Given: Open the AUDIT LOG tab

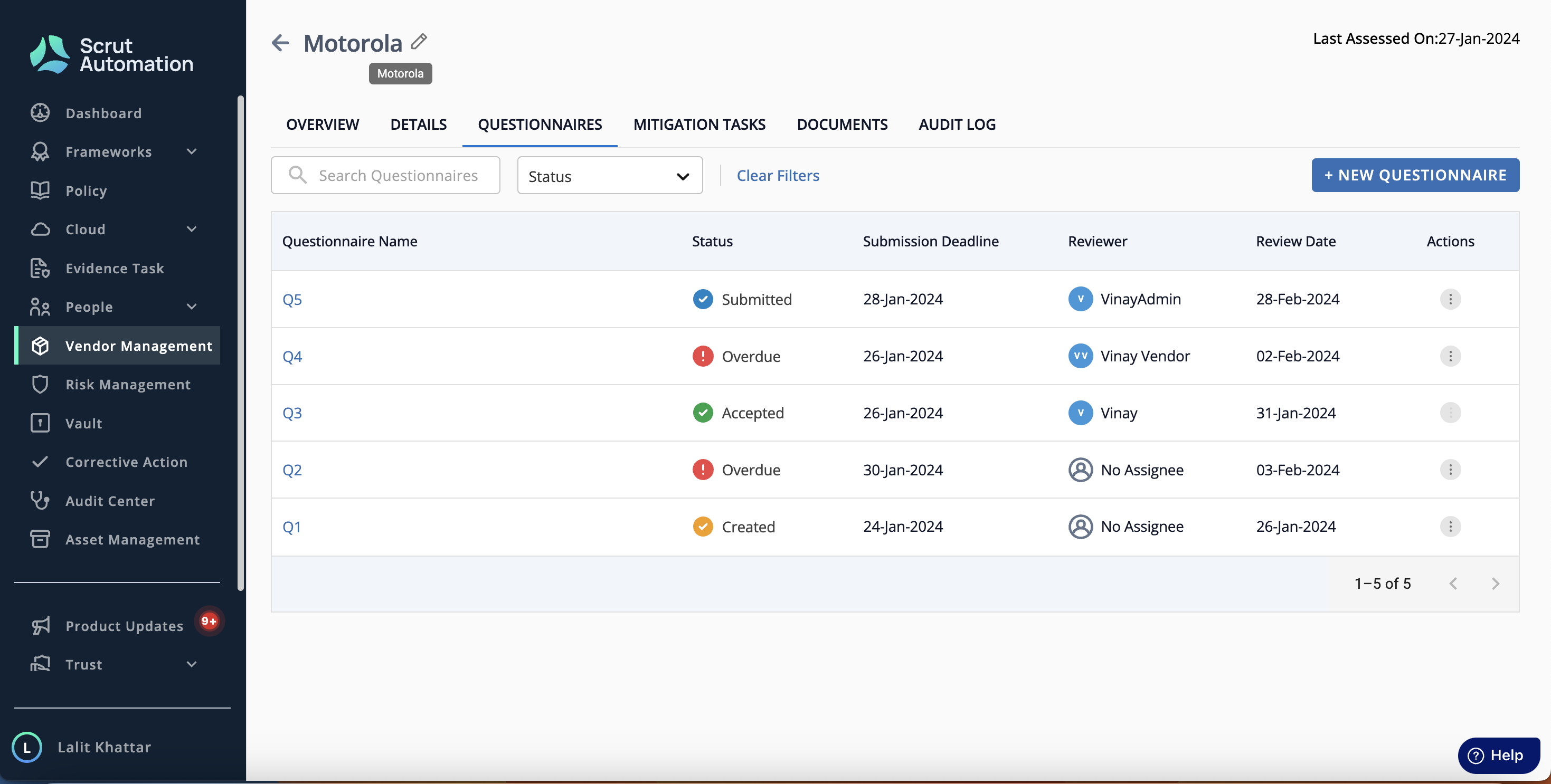Looking at the screenshot, I should click(x=957, y=125).
